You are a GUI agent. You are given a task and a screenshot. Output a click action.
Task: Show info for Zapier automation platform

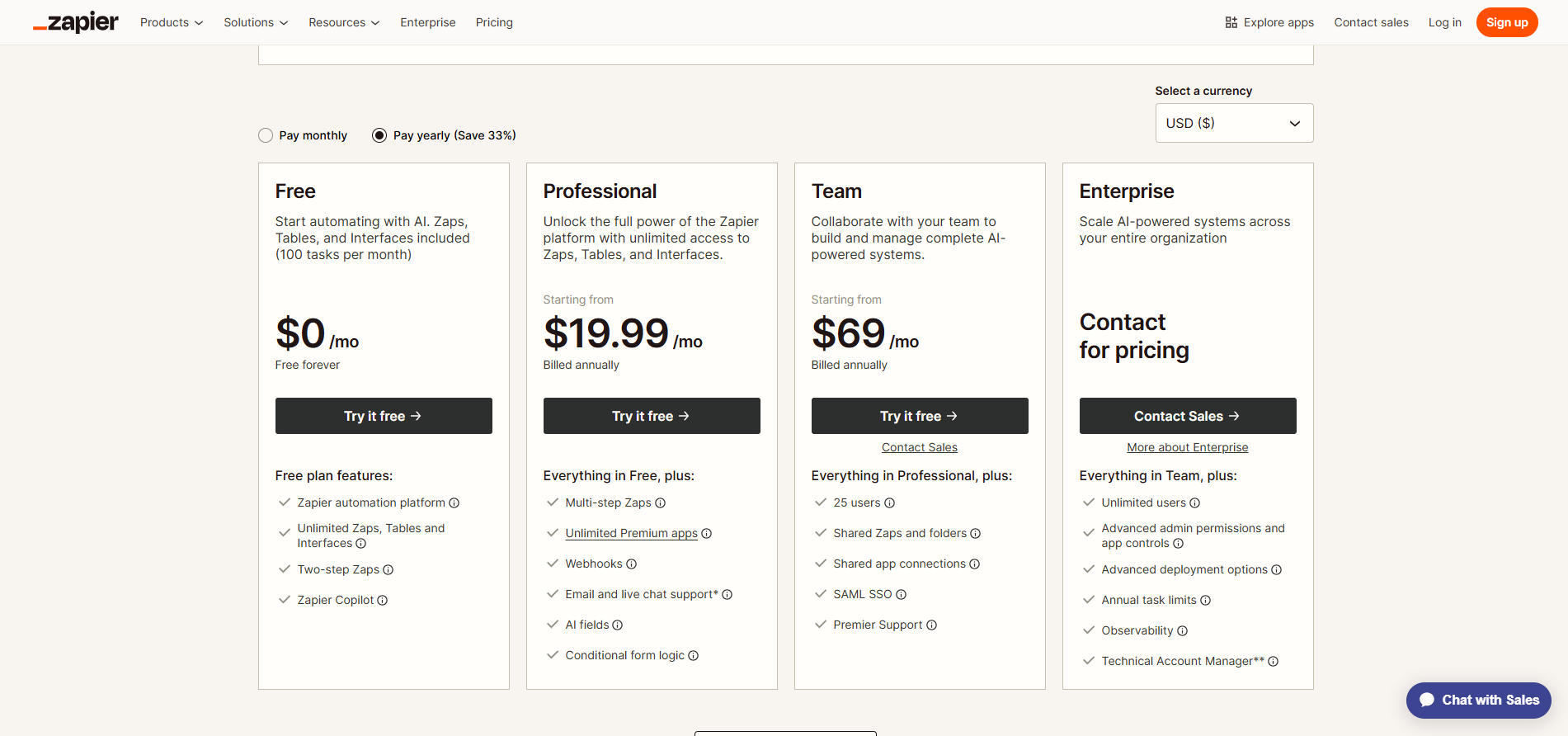click(454, 502)
